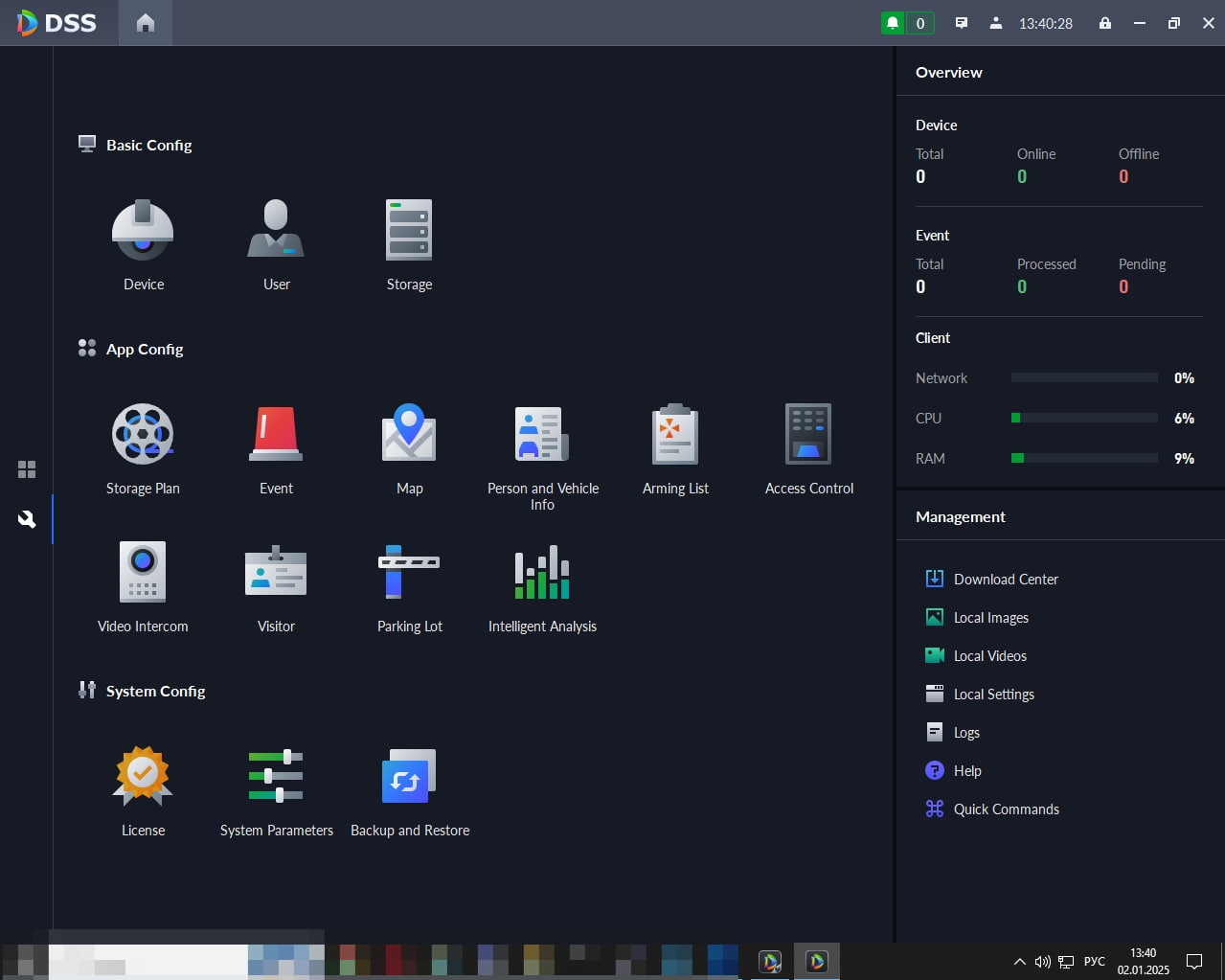This screenshot has width=1225, height=980.
Task: Open the Visitor module icon
Action: click(x=276, y=572)
